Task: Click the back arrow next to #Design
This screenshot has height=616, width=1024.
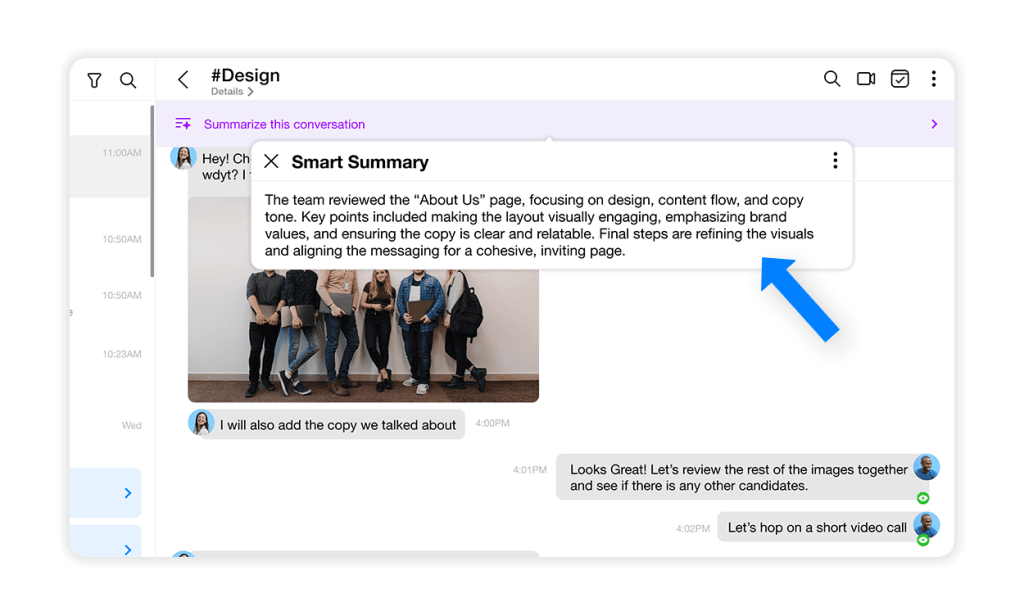Action: (x=183, y=78)
